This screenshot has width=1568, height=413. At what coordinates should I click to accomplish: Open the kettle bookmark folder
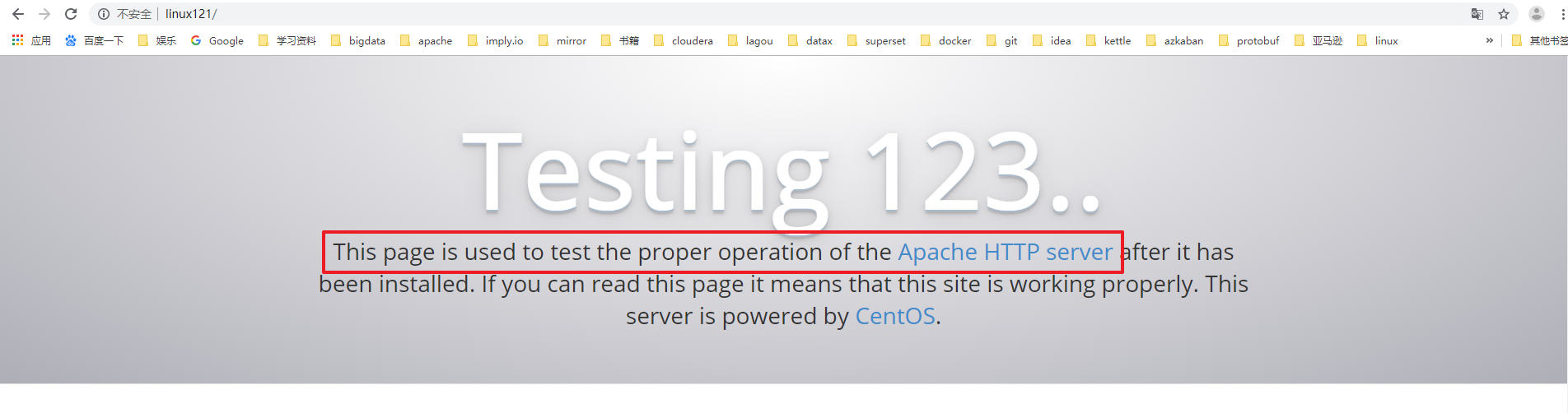(x=1108, y=40)
